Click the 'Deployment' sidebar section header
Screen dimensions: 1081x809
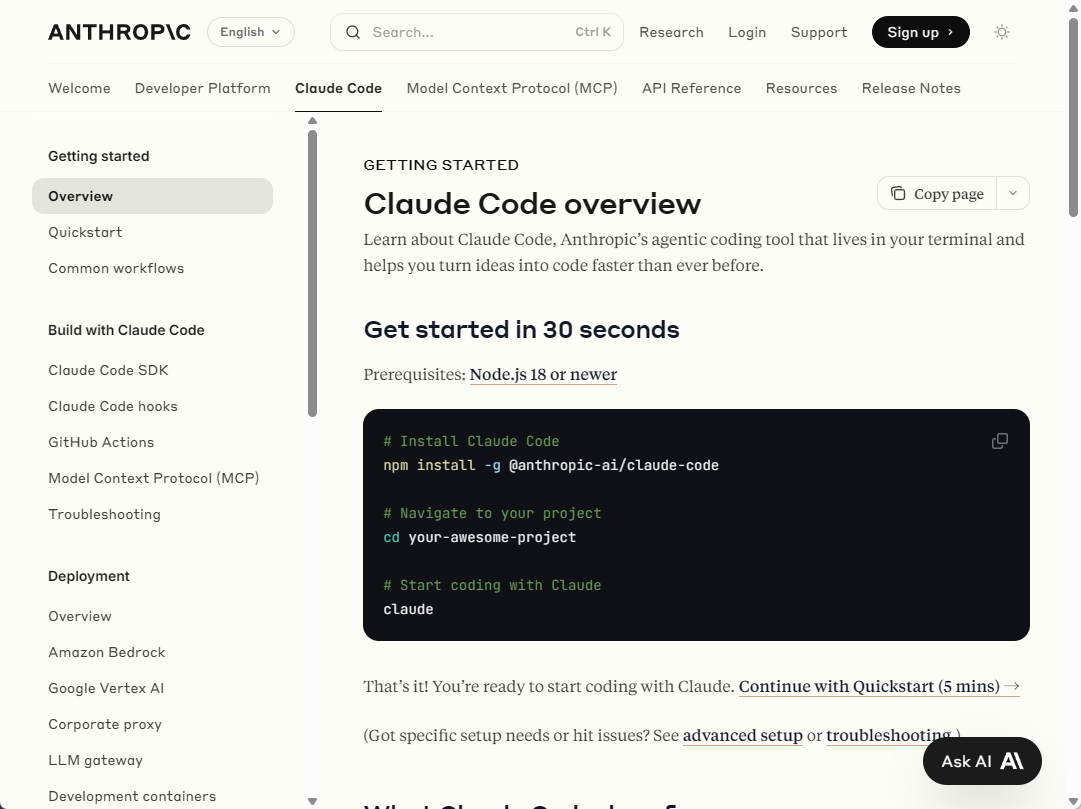(89, 577)
